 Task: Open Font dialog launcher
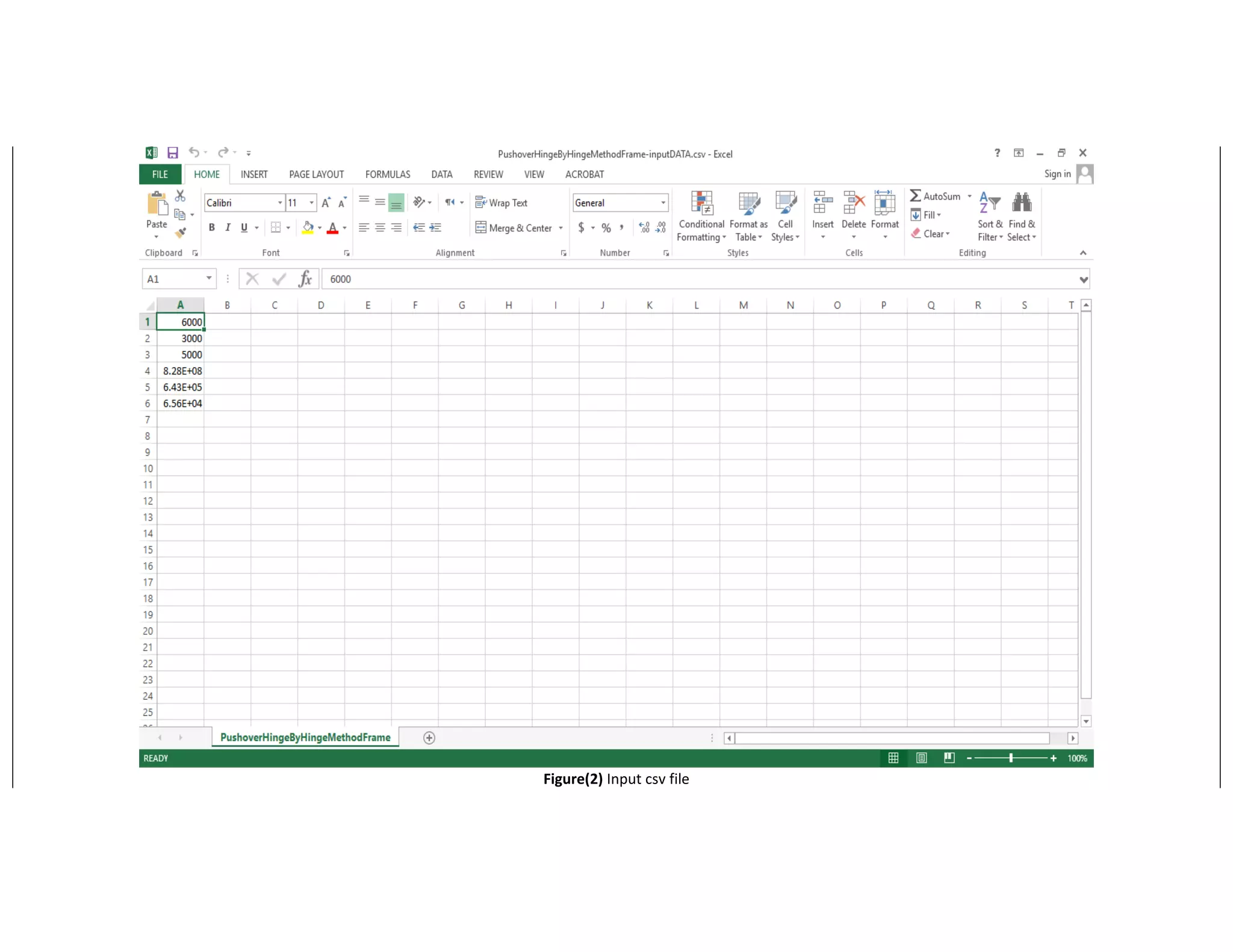coord(347,253)
